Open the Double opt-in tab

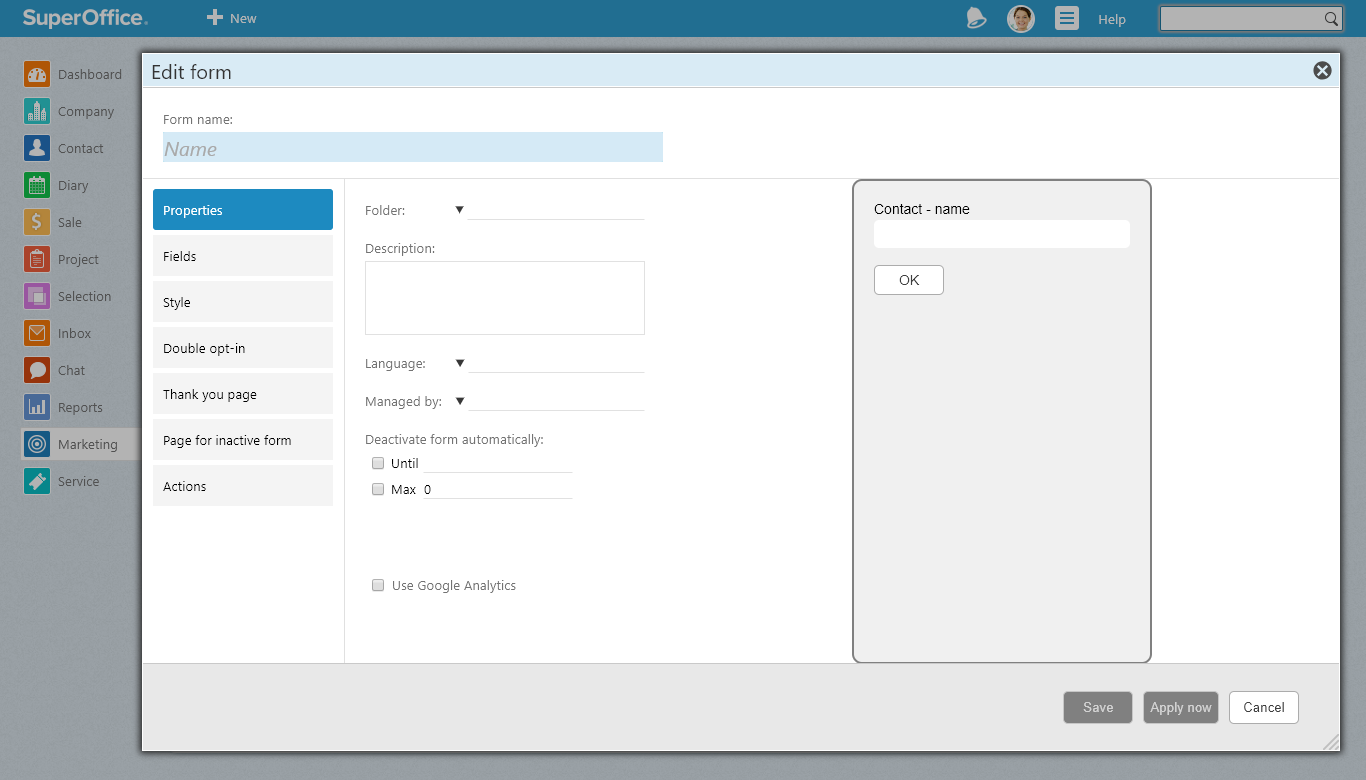coord(243,348)
